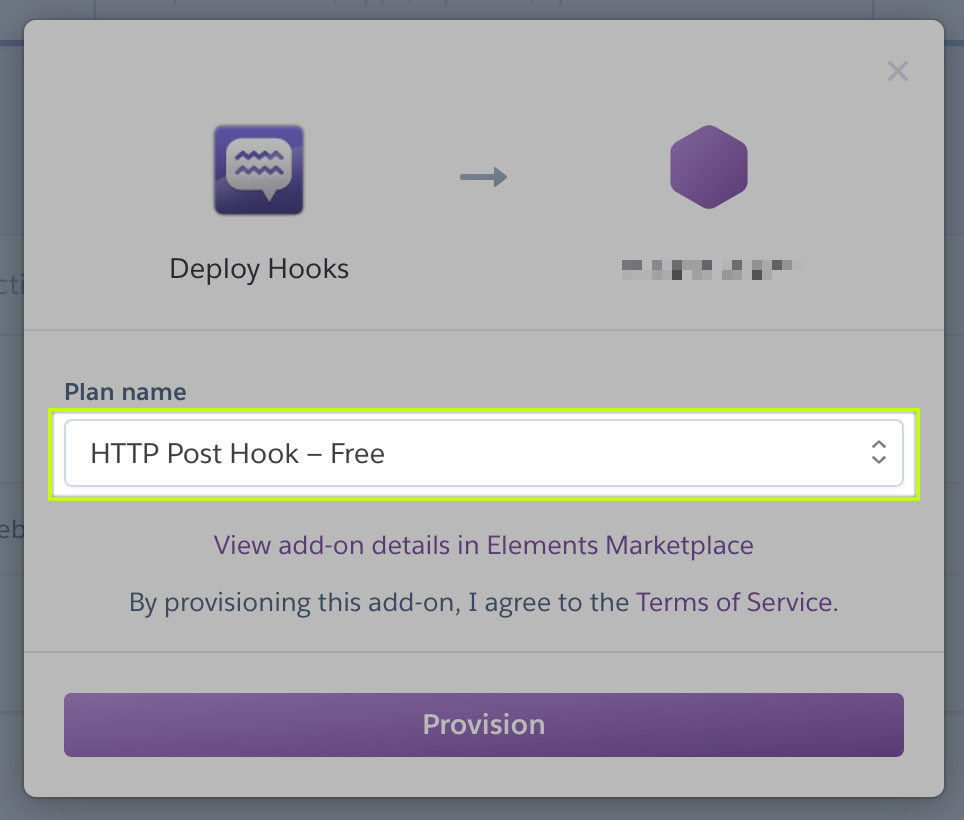Open View add-on details in Elements Marketplace
964x820 pixels.
click(483, 545)
